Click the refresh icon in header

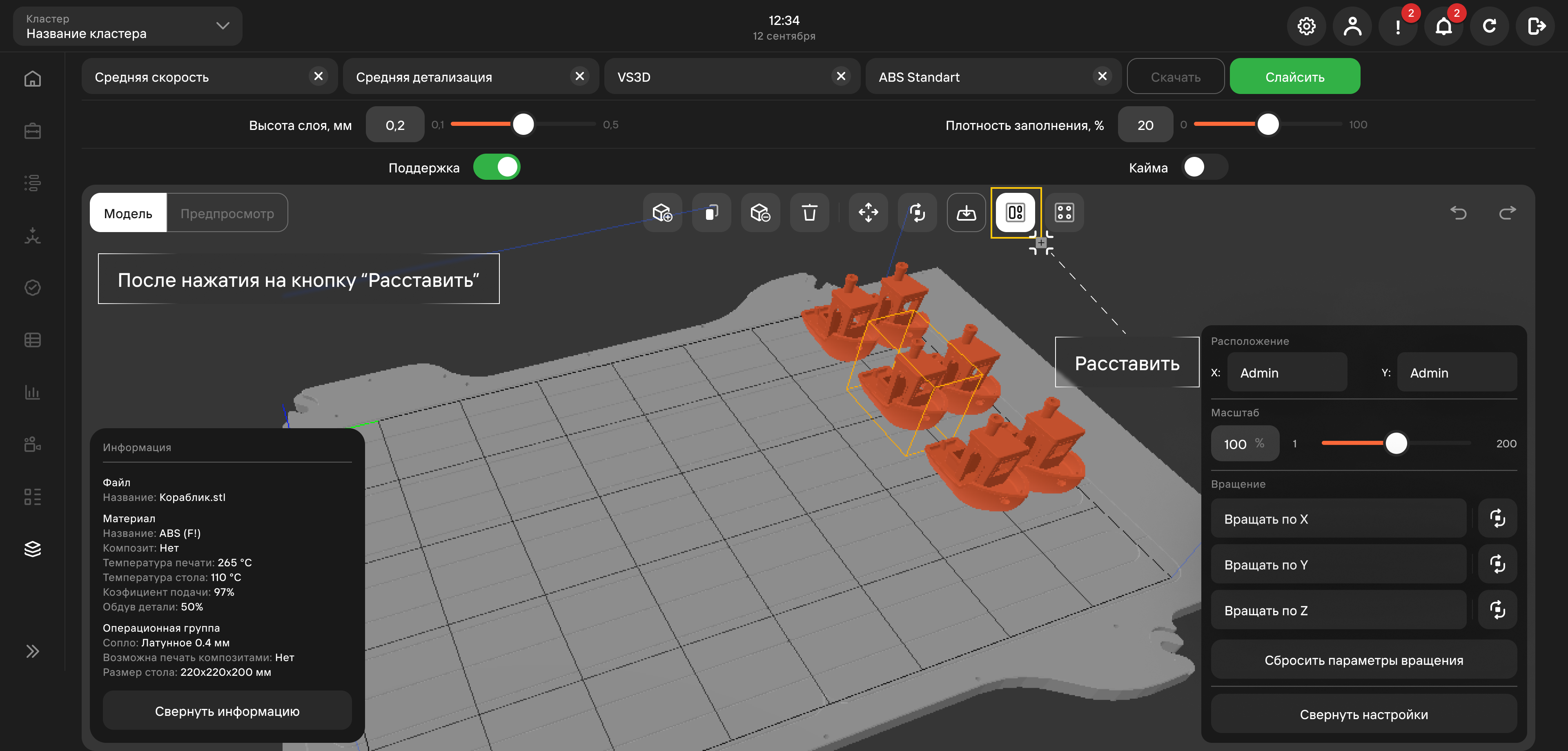tap(1490, 26)
